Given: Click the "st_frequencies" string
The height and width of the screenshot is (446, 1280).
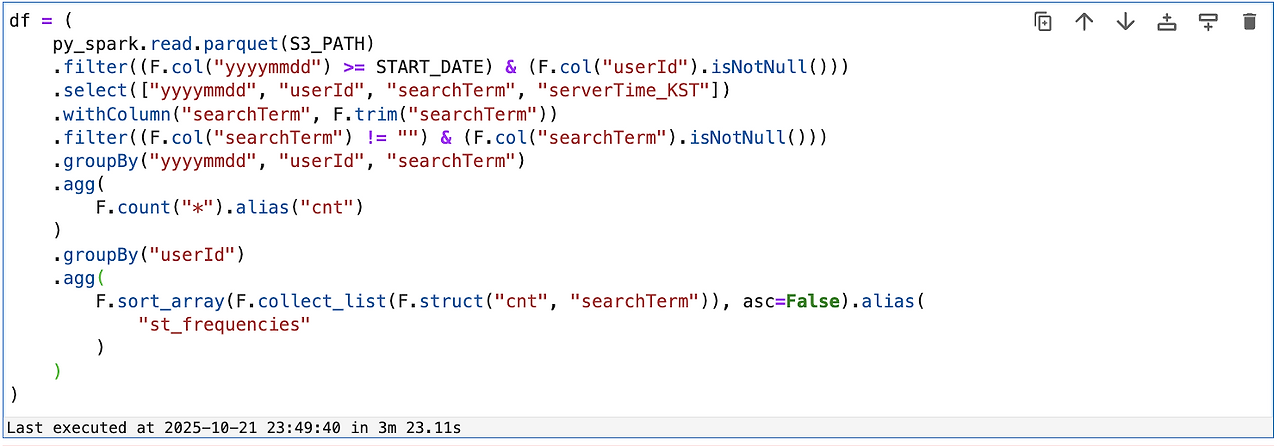Looking at the screenshot, I should coord(225,324).
